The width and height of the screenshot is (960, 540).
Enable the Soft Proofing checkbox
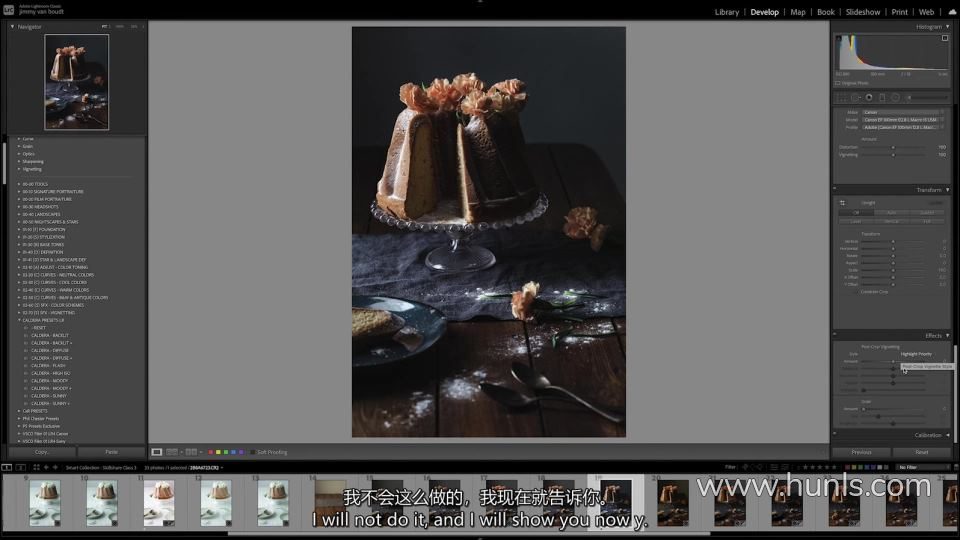tap(252, 452)
